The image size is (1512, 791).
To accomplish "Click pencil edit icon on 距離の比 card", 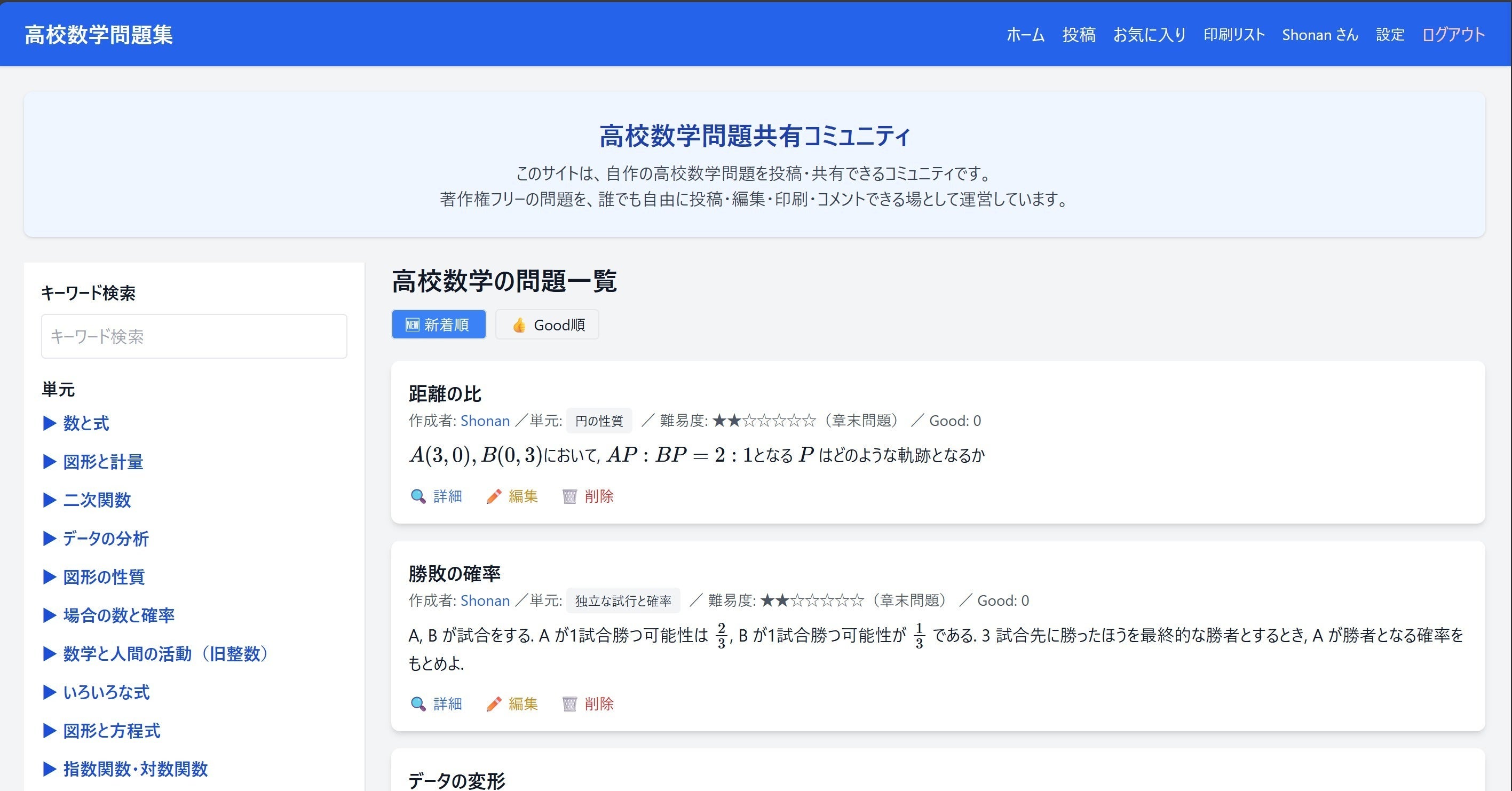I will (494, 496).
